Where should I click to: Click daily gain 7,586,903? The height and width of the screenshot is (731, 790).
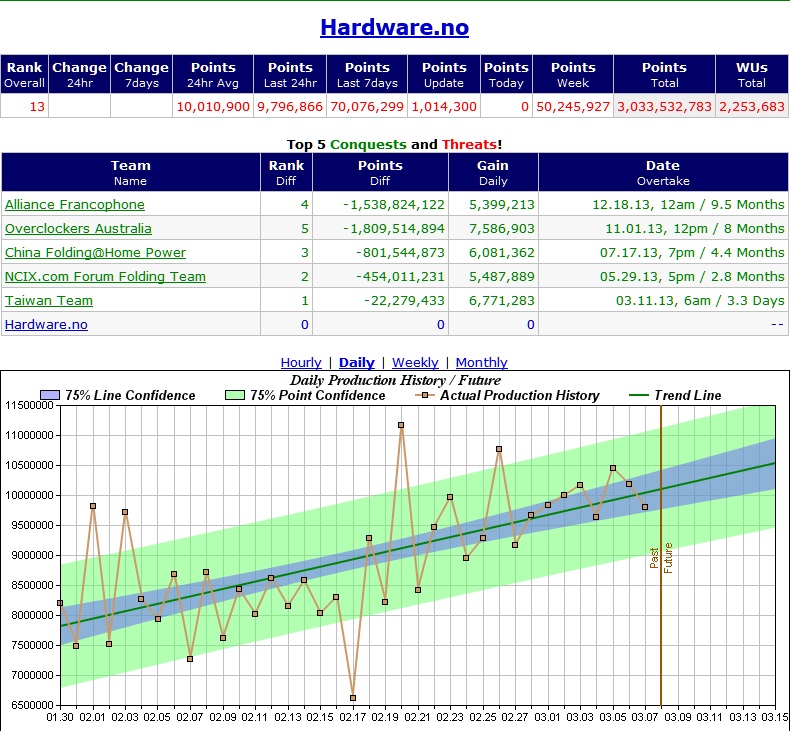coord(501,228)
